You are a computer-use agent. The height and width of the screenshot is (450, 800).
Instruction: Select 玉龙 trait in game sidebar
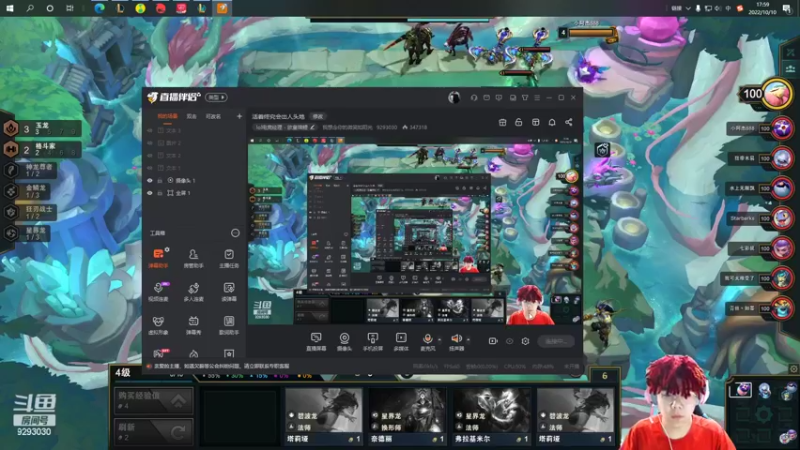click(43, 128)
